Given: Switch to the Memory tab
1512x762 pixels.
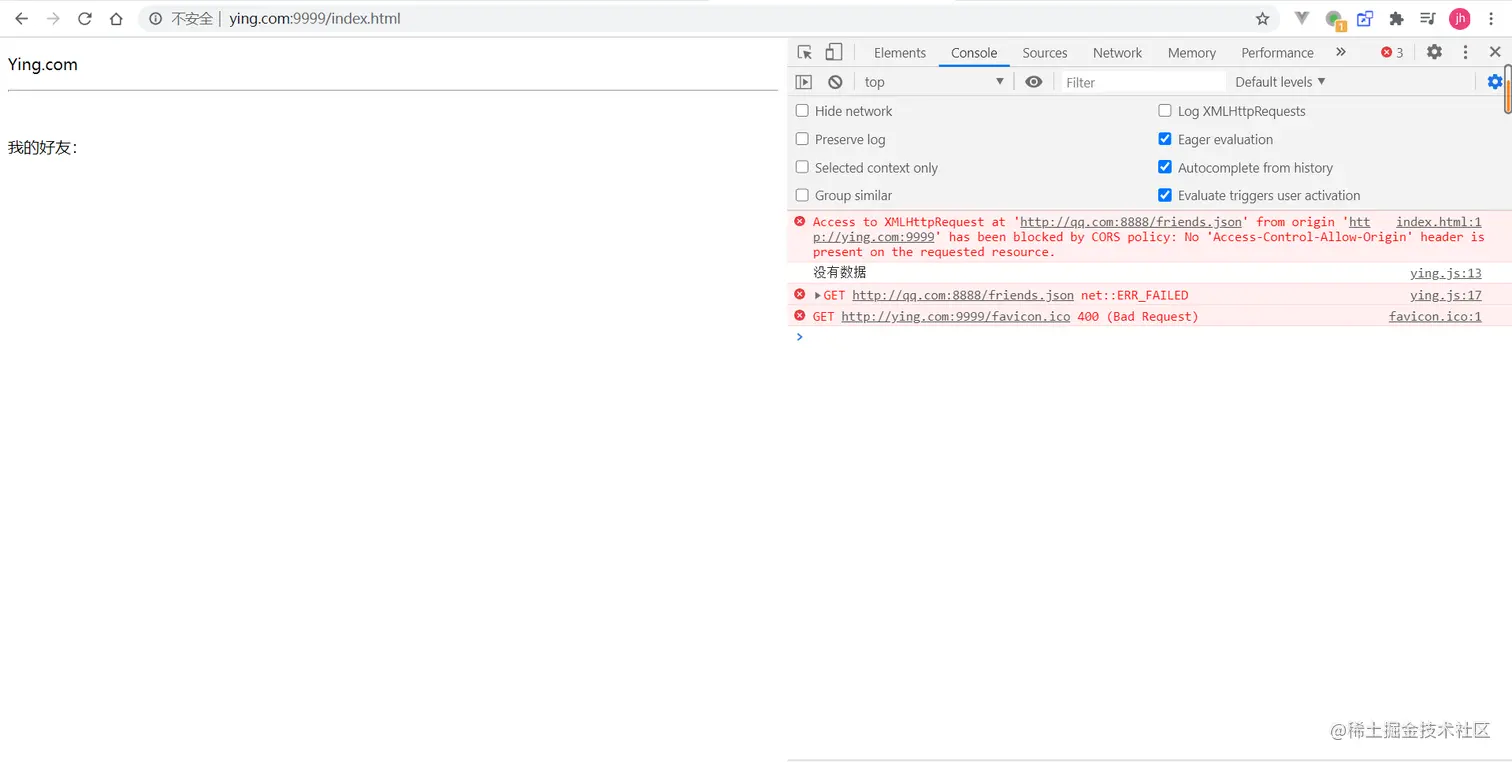Looking at the screenshot, I should click(1192, 53).
